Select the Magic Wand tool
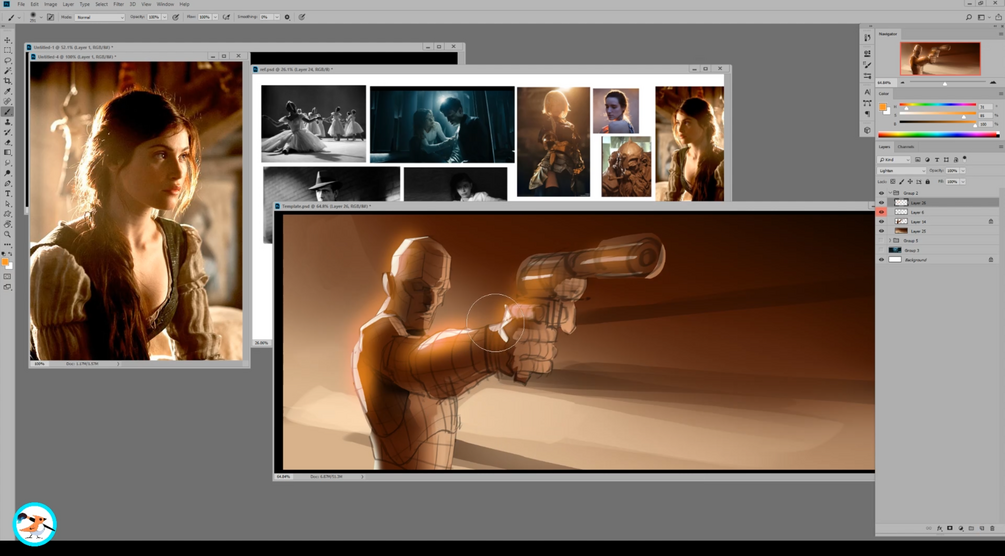 8,71
